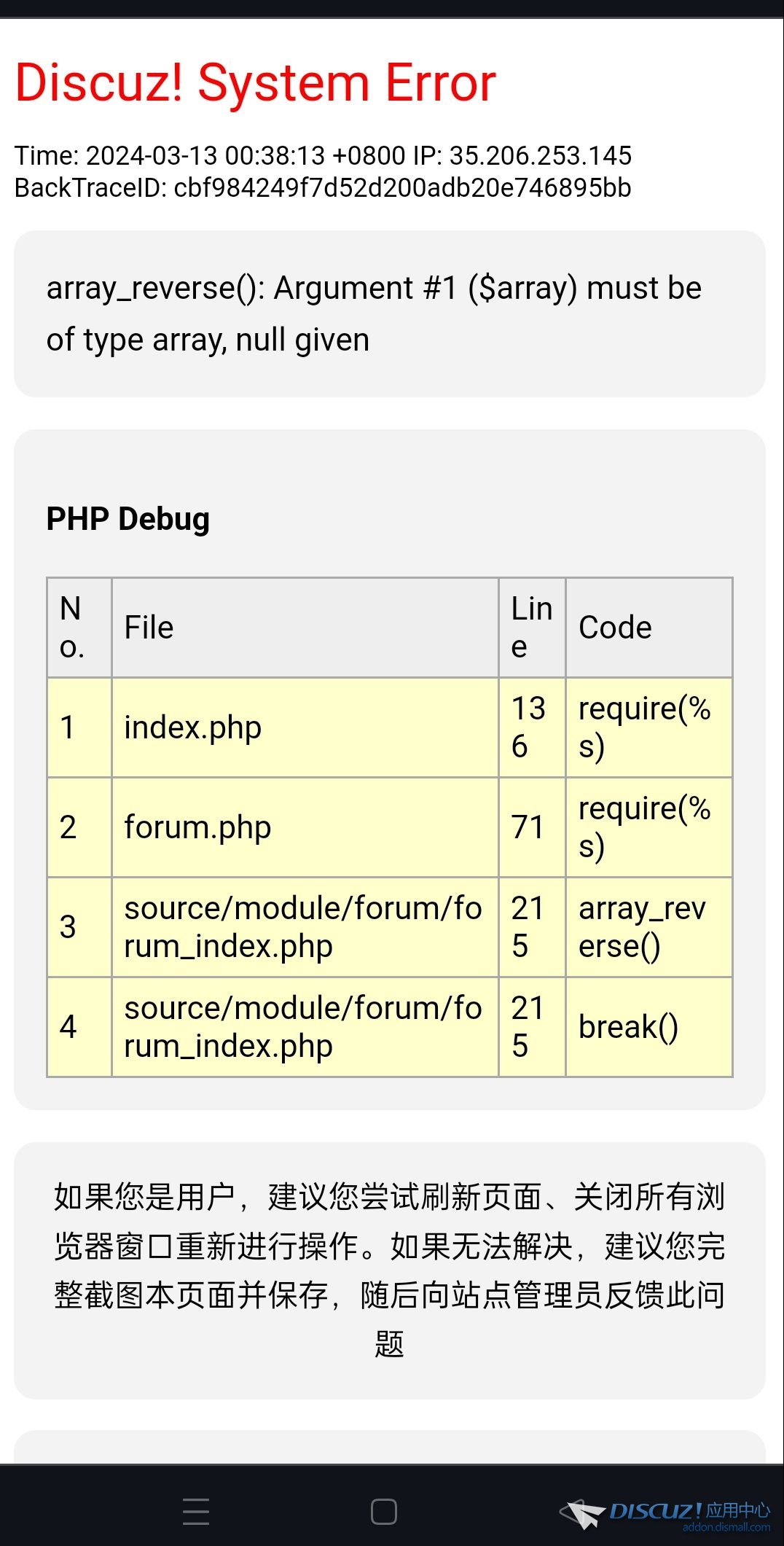Click require(%s) code in the forum.php row
The height and width of the screenshot is (1546, 784).
(x=649, y=827)
